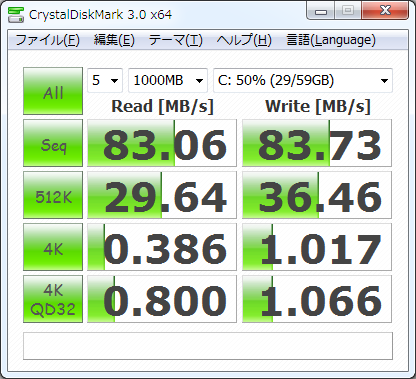
Task: Click the Seq write result 83.73
Action: coord(317,143)
